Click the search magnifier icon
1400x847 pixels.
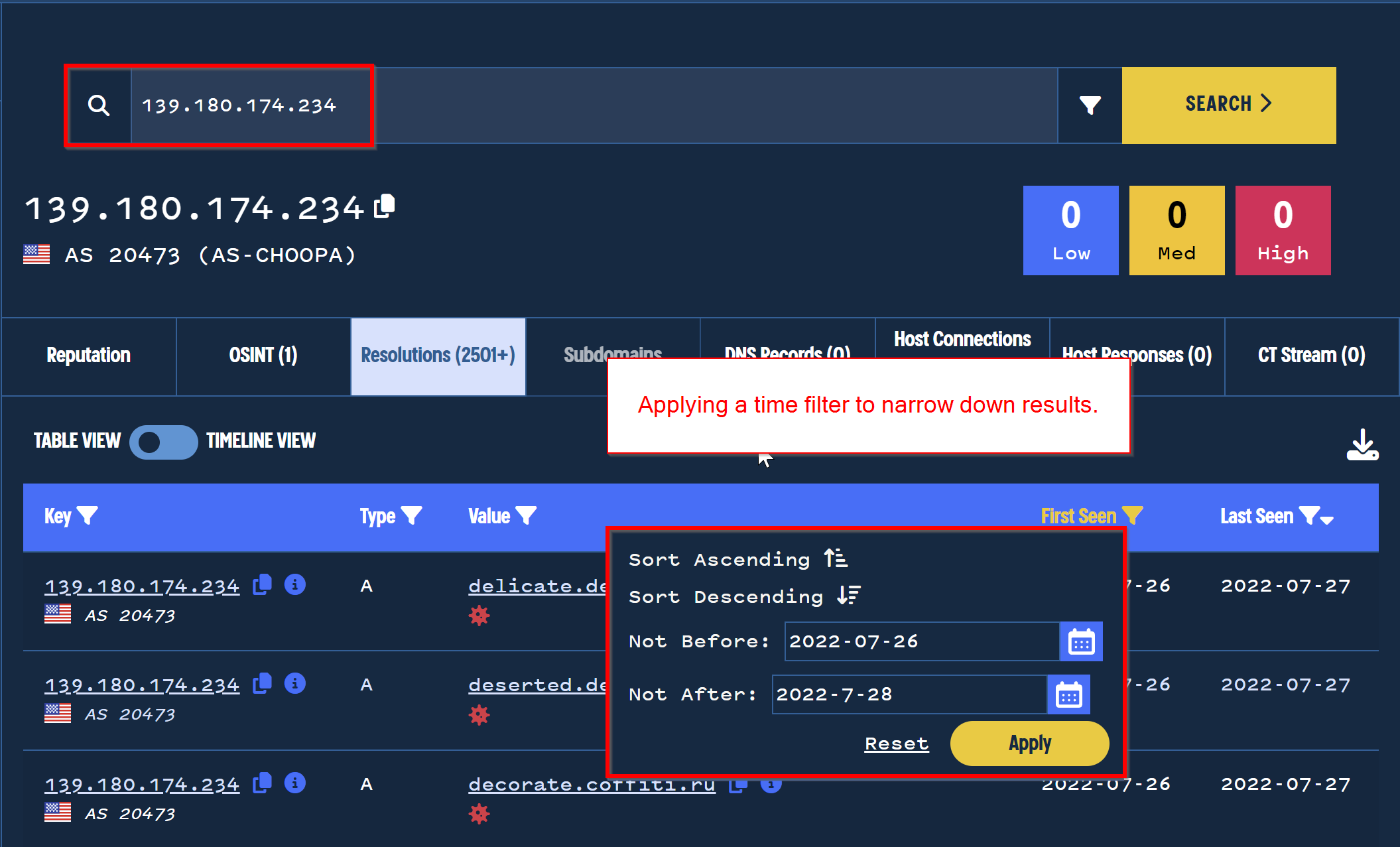[99, 105]
